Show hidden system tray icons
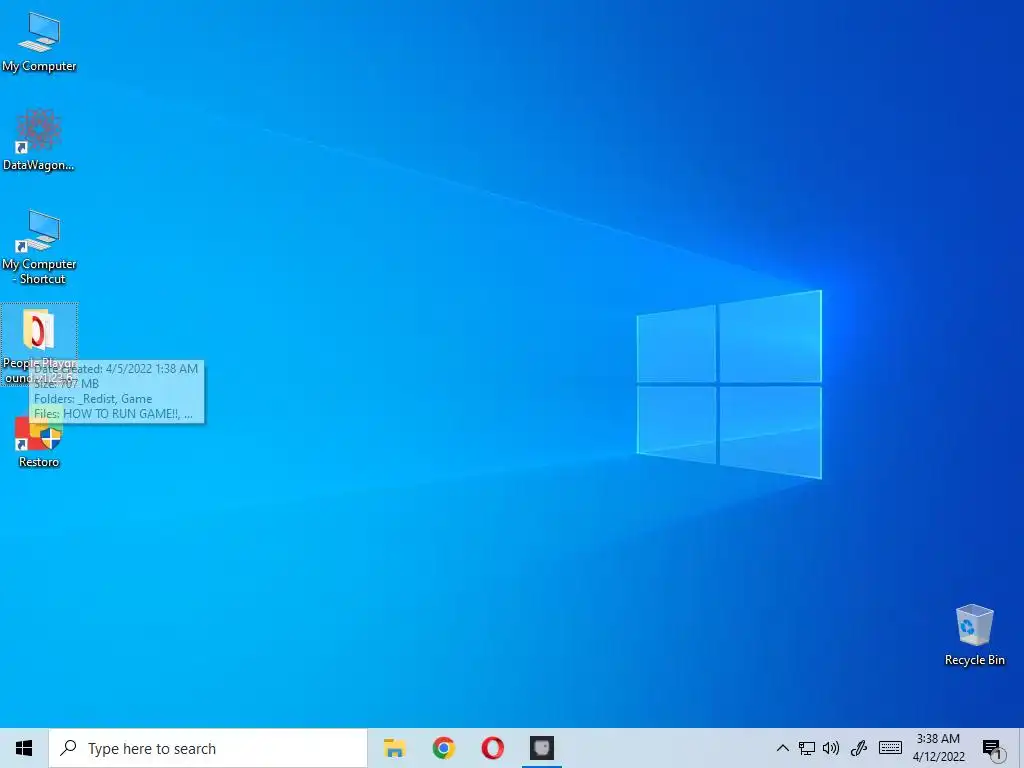This screenshot has height=768, width=1024. pyautogui.click(x=782, y=748)
